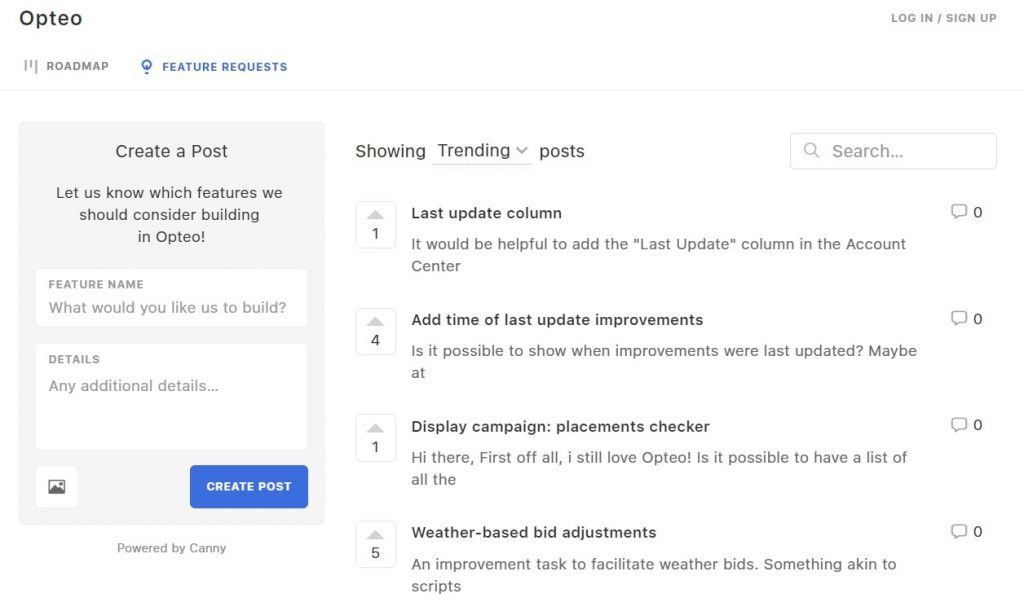Click comment icon on Last update column
The image size is (1024, 611).
click(x=959, y=212)
